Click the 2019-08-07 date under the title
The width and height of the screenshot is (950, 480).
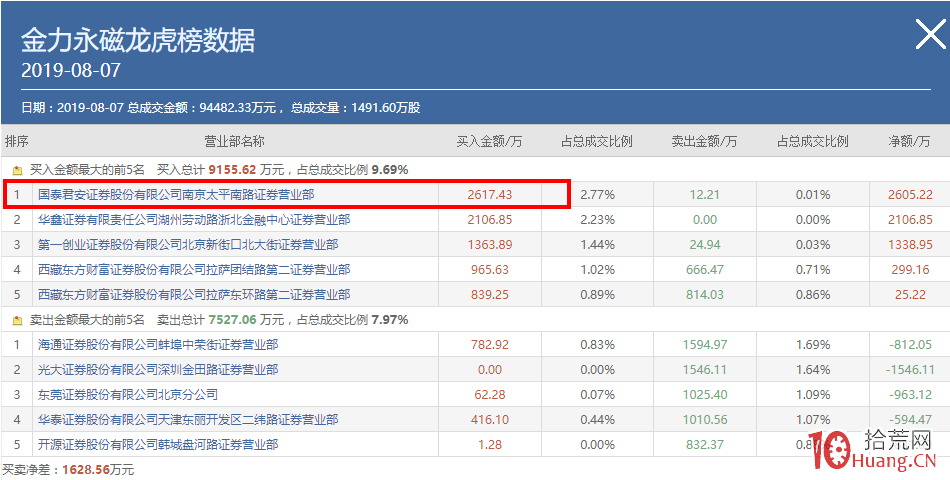[x=71, y=70]
